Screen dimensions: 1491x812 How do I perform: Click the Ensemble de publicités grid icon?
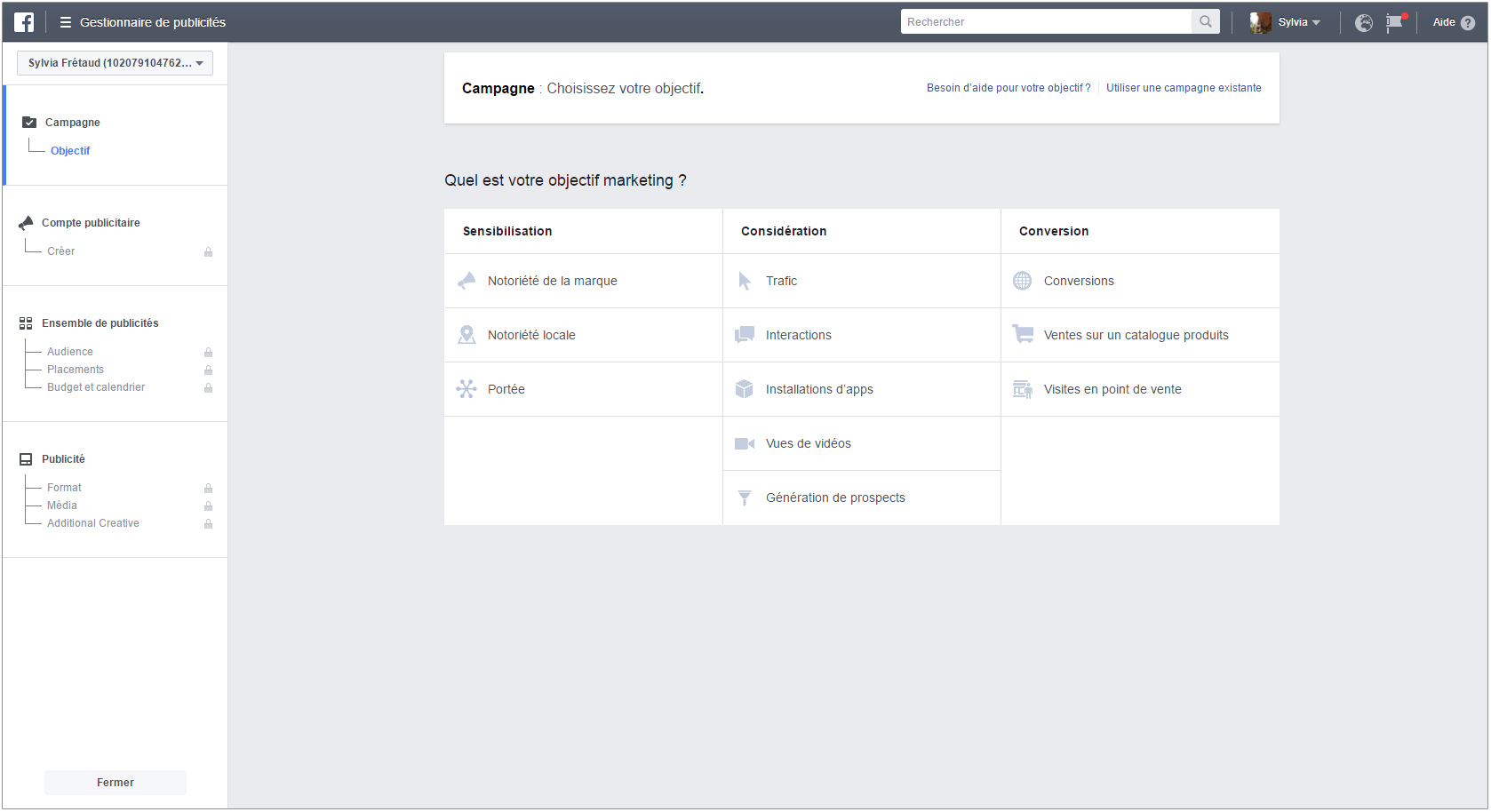26,323
